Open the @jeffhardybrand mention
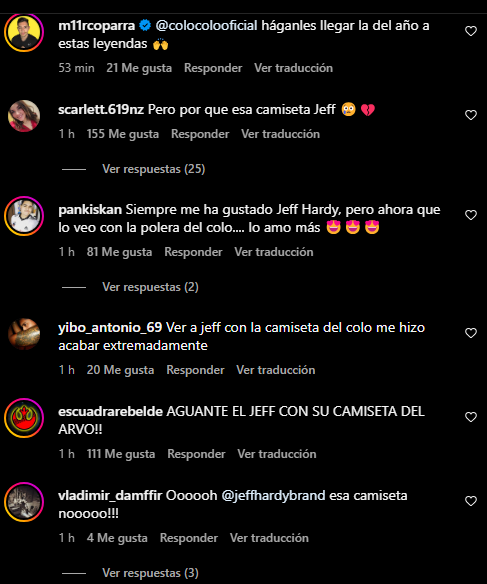This screenshot has width=487, height=584. tap(273, 496)
